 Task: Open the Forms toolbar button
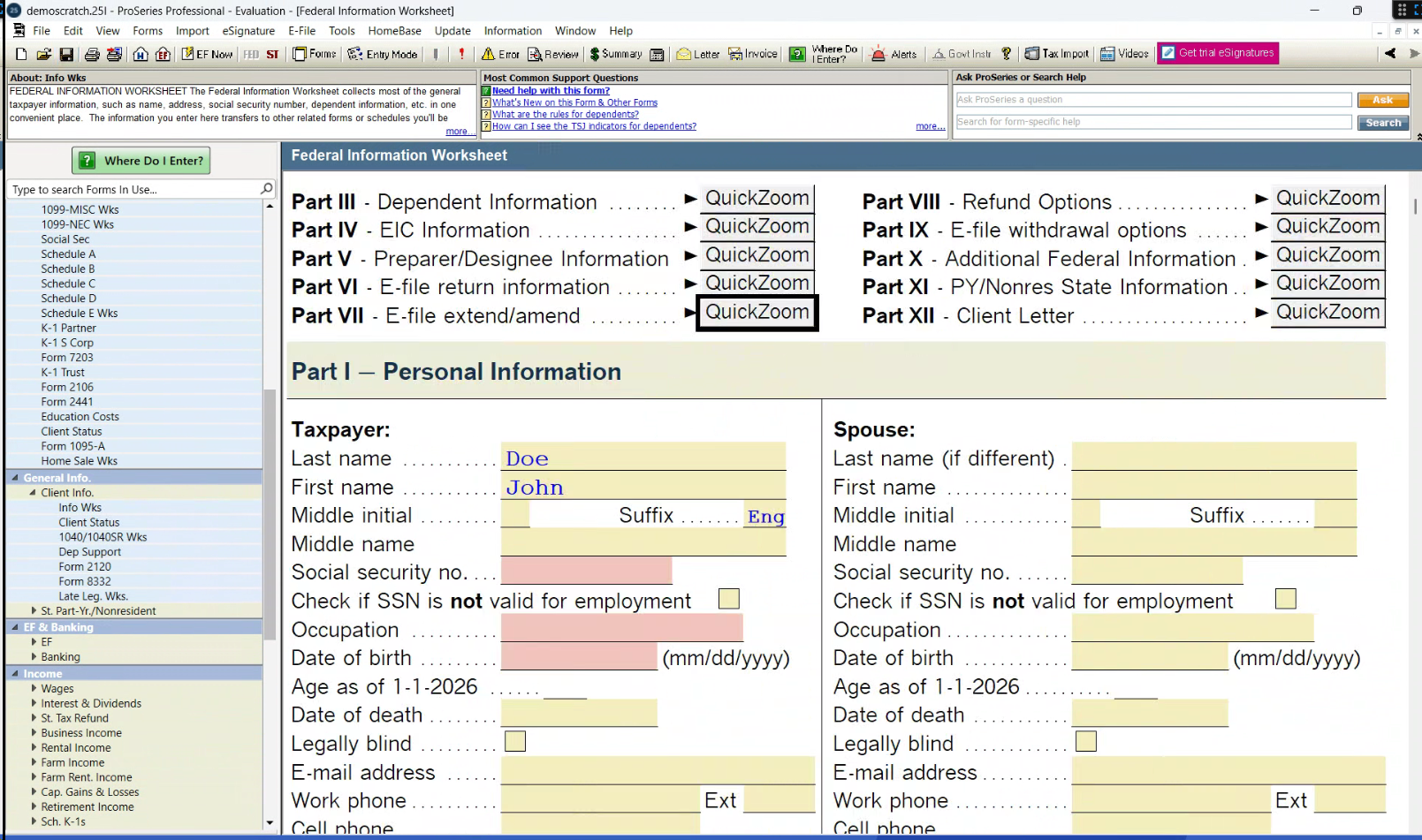pyautogui.click(x=316, y=54)
